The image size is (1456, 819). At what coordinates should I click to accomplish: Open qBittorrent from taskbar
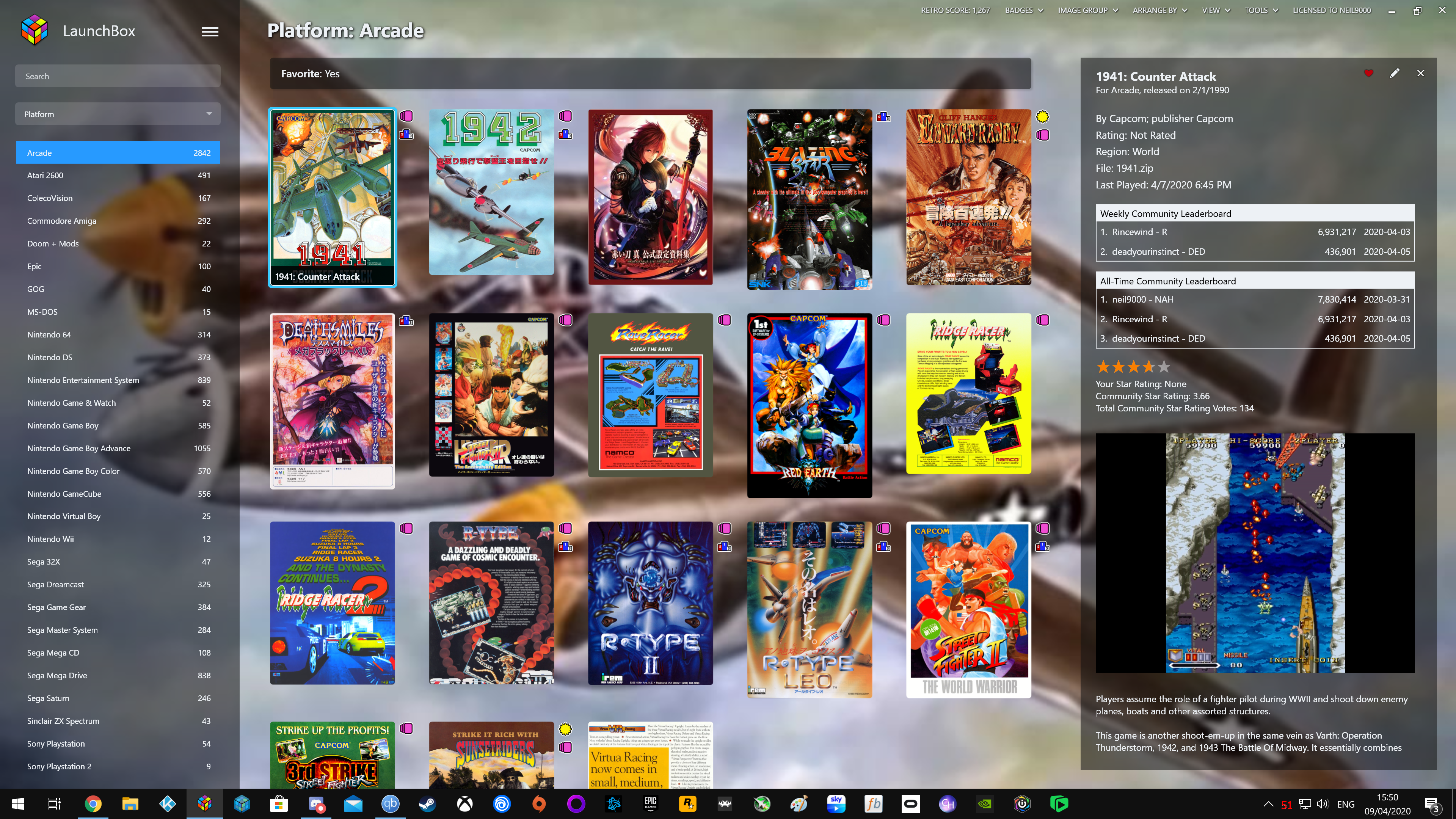tap(390, 804)
